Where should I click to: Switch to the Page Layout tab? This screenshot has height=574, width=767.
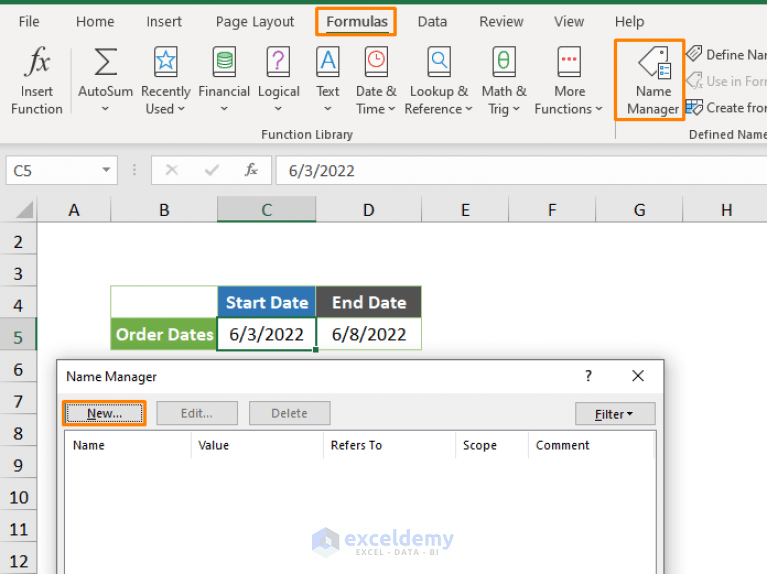click(x=255, y=22)
